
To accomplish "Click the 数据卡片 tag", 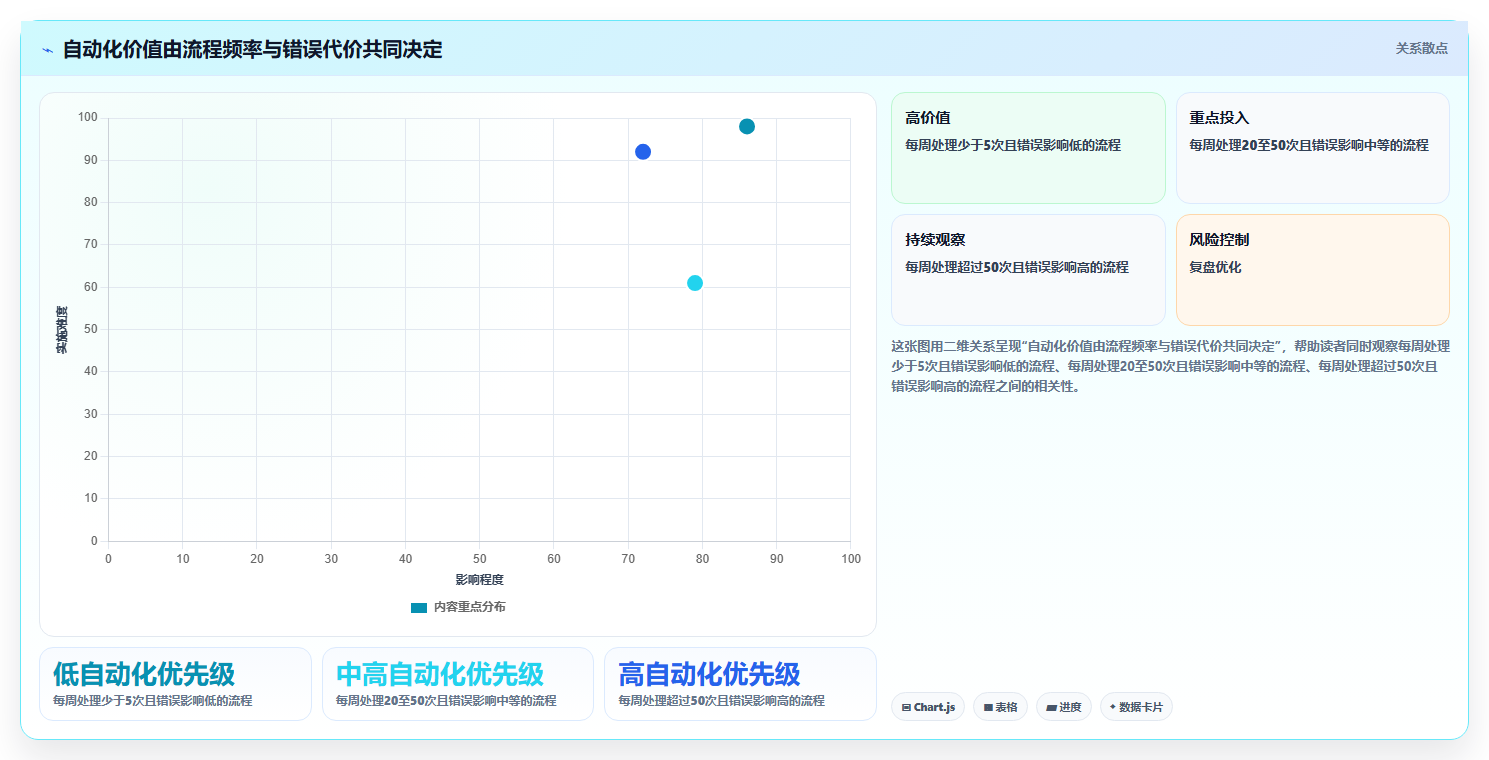I will coord(1136,707).
